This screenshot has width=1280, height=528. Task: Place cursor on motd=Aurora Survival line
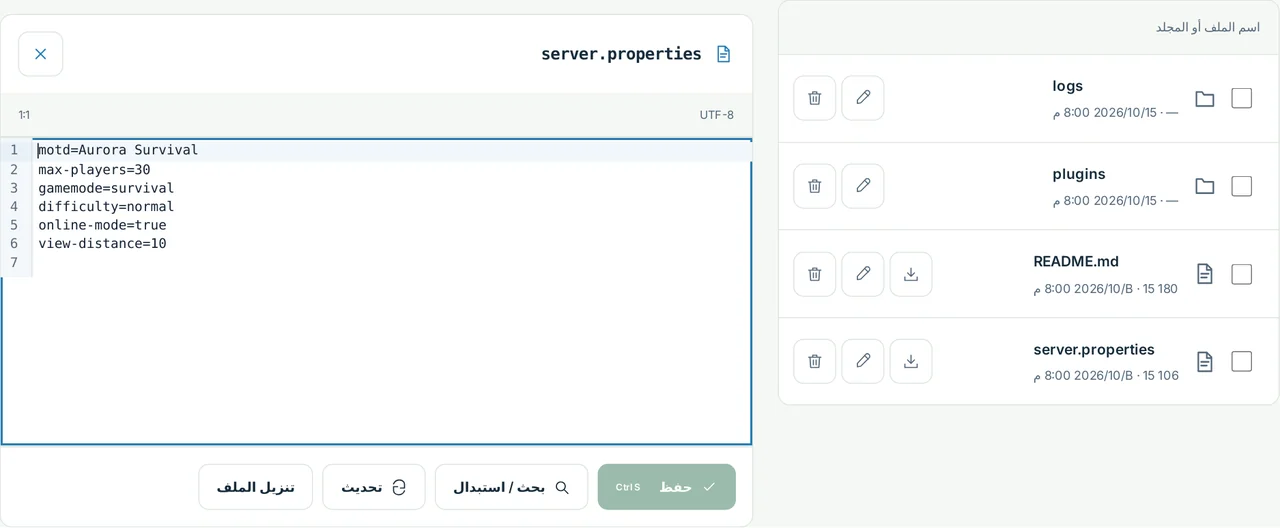click(392, 150)
